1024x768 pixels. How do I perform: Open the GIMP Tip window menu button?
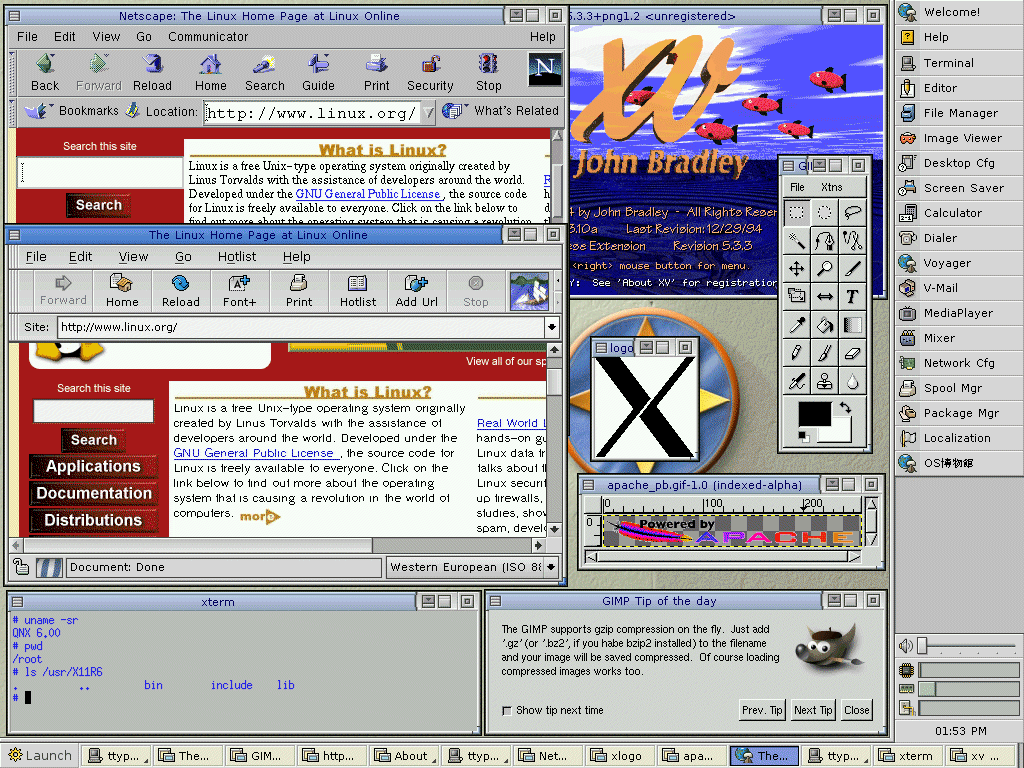click(x=496, y=601)
